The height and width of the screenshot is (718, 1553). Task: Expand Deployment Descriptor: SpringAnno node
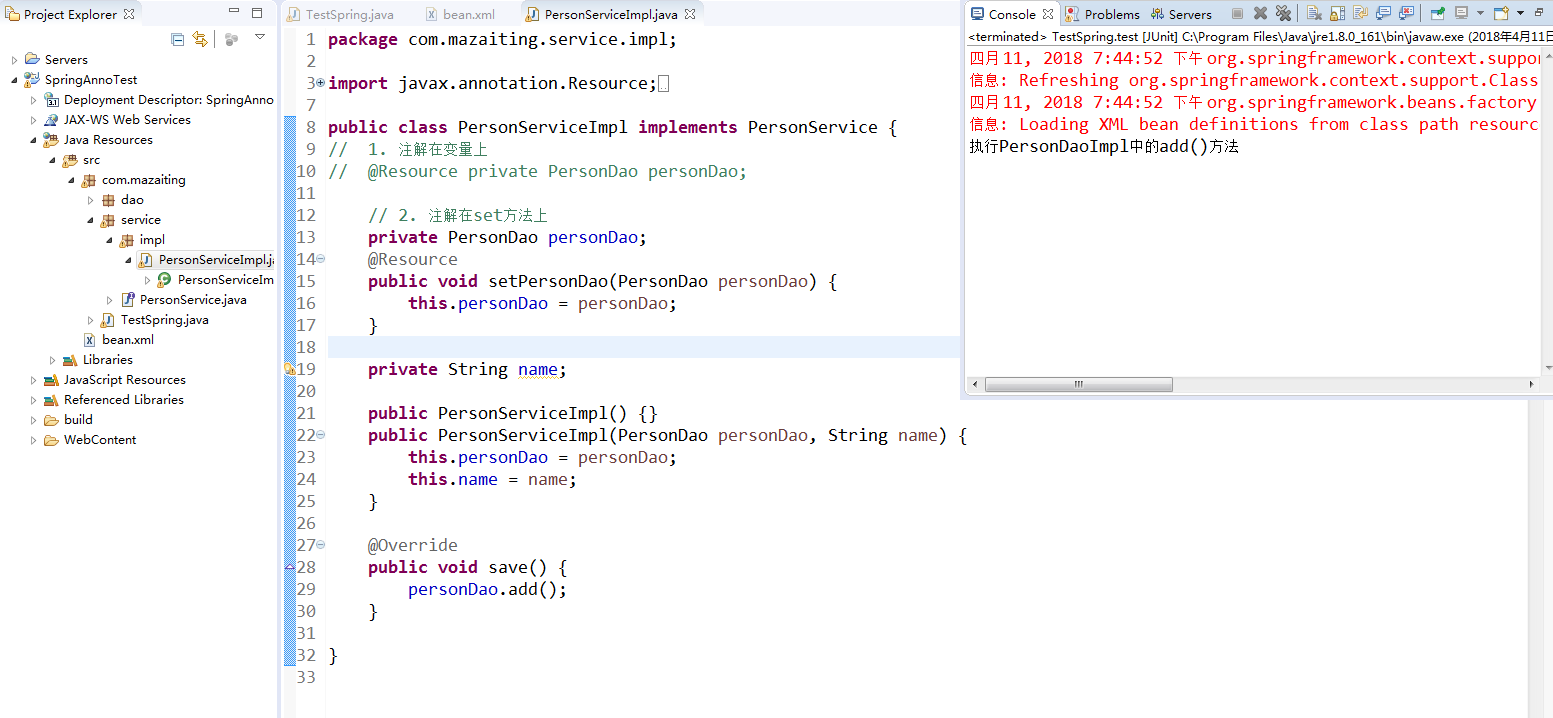(33, 100)
